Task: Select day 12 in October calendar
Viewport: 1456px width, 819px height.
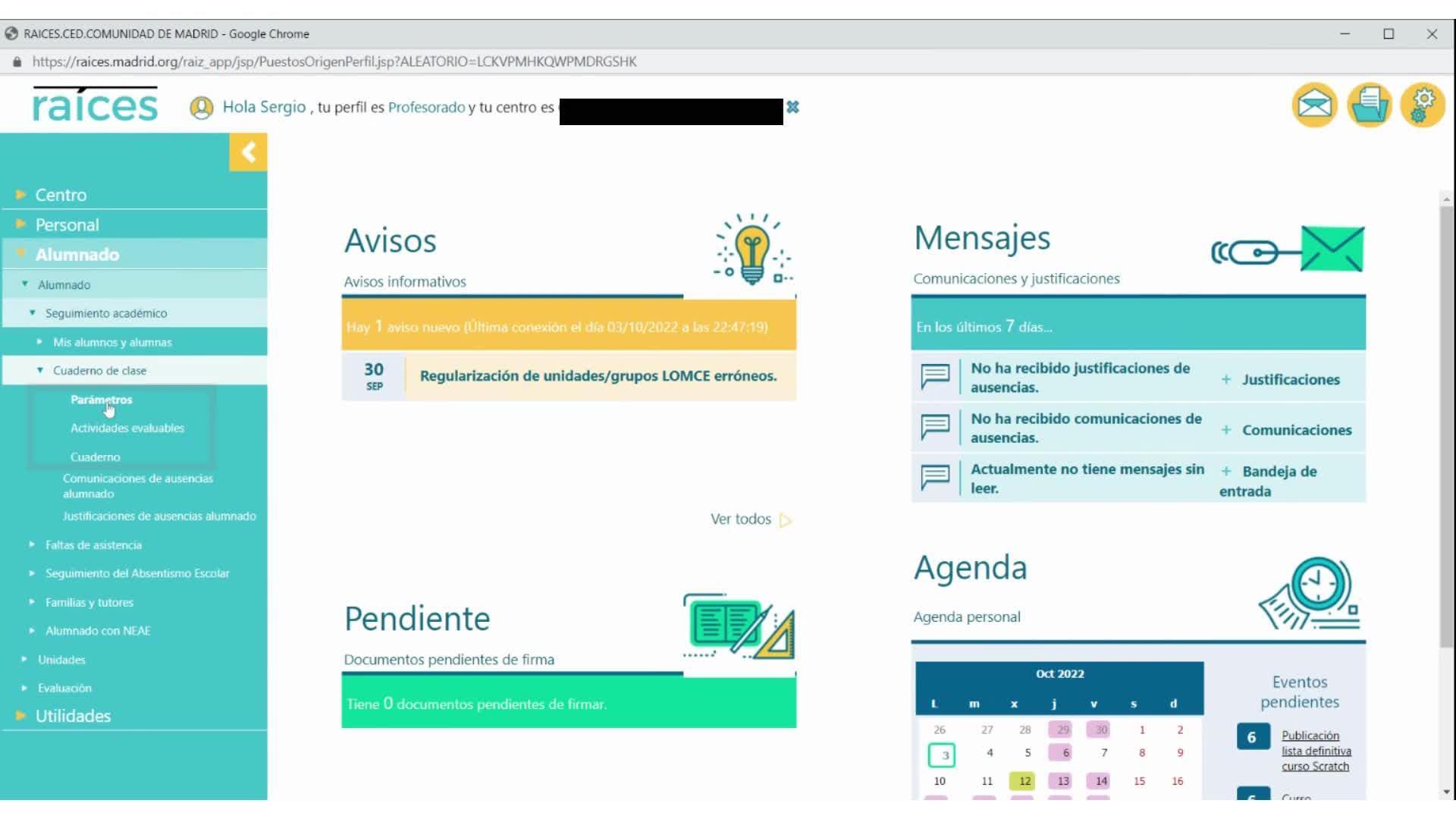Action: [x=1024, y=781]
